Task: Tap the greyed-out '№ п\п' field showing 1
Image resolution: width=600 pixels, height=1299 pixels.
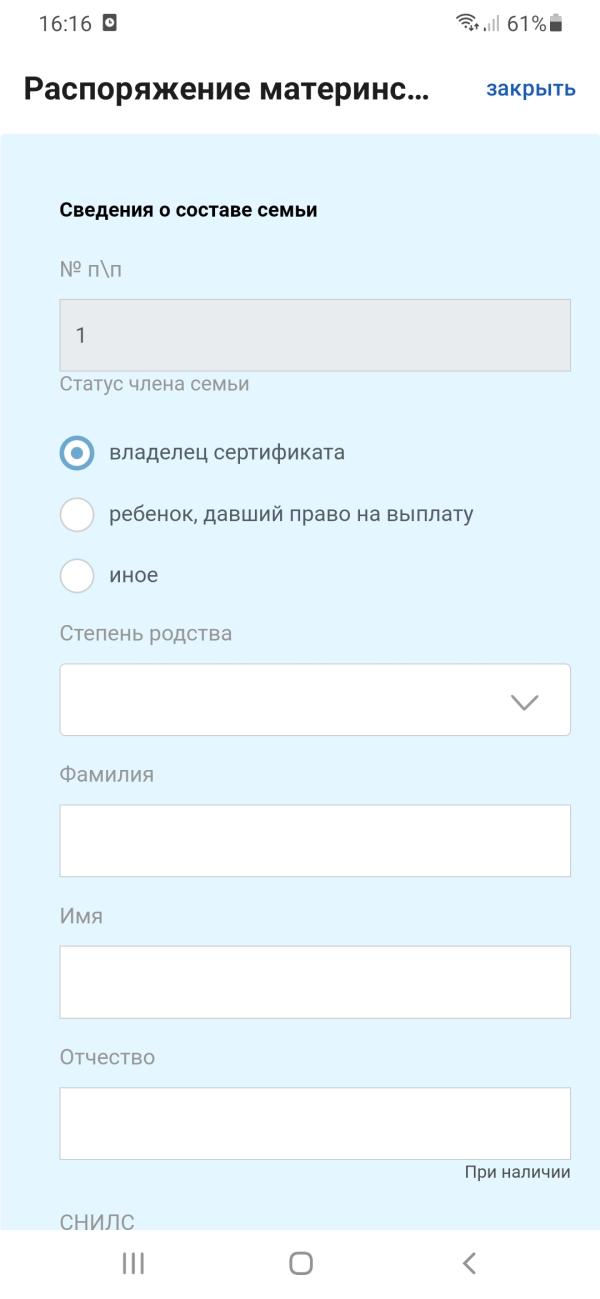Action: coord(315,335)
